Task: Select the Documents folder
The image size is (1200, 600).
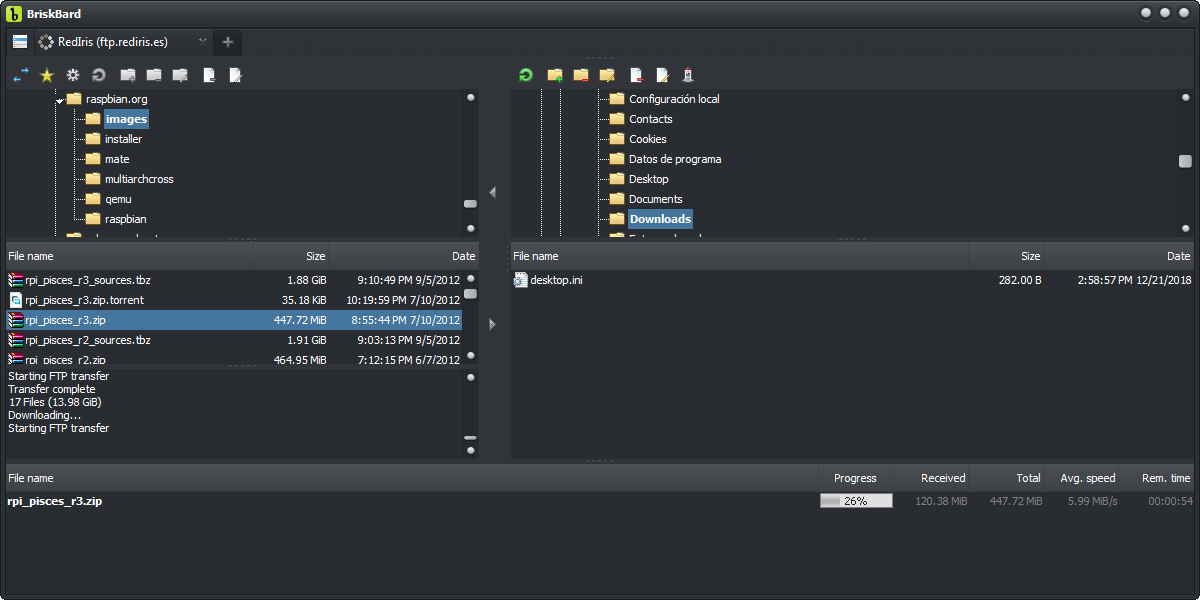Action: pyautogui.click(x=655, y=199)
